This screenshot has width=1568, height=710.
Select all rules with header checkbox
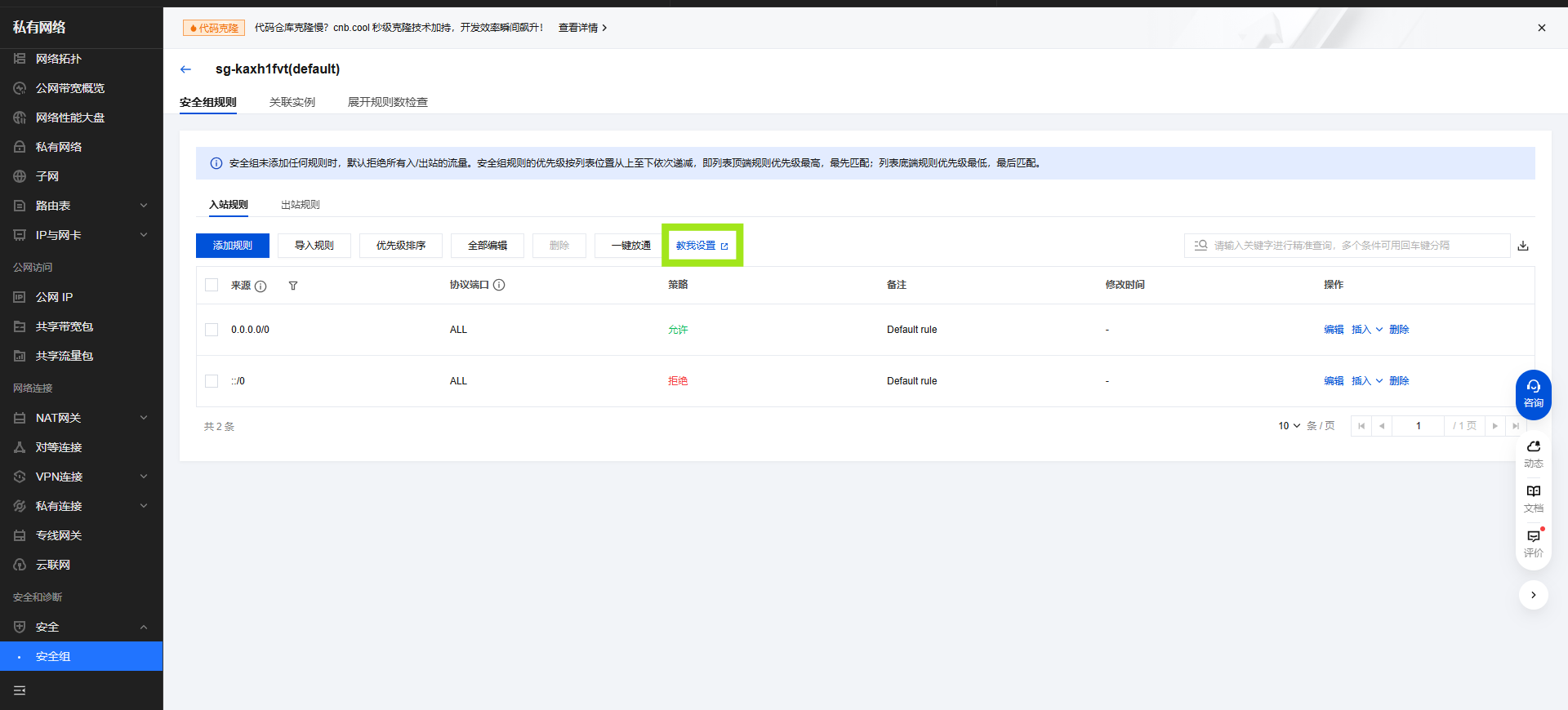(212, 285)
